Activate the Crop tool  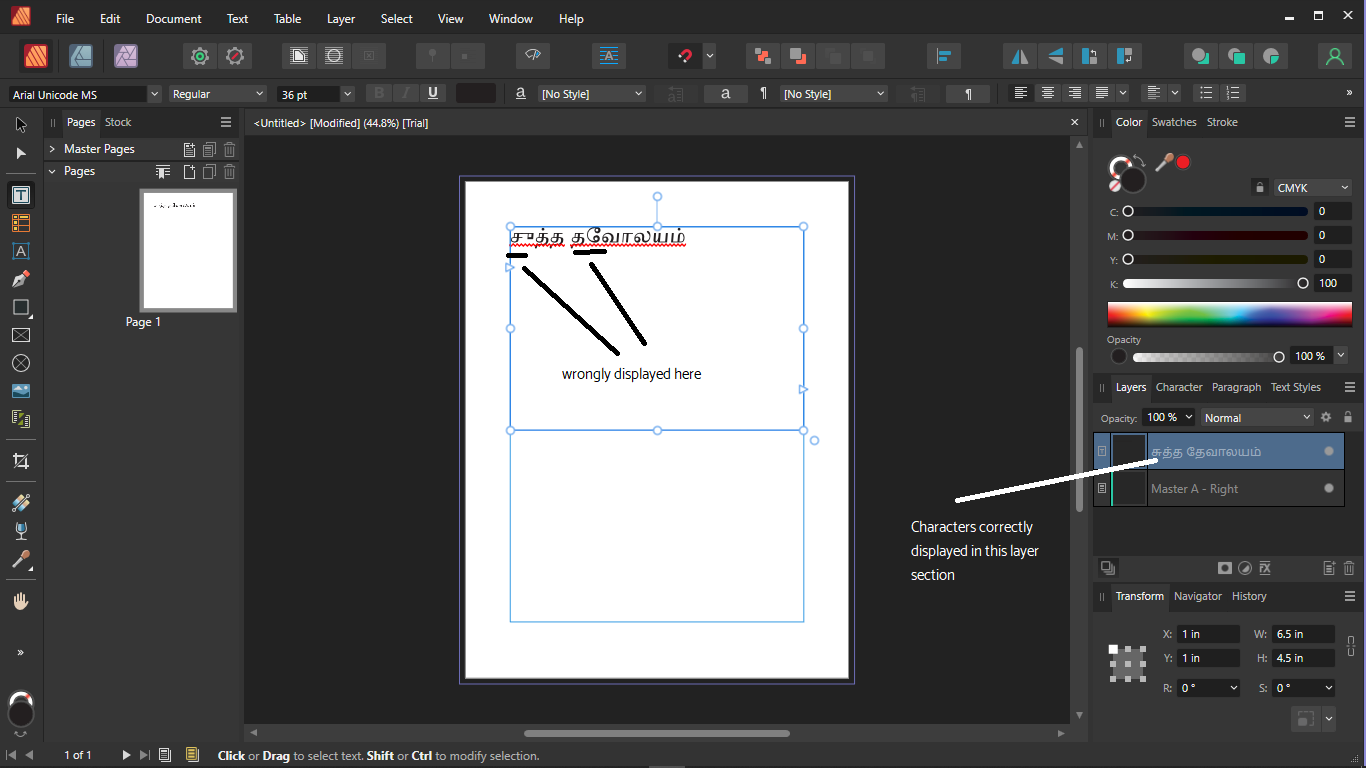point(20,461)
